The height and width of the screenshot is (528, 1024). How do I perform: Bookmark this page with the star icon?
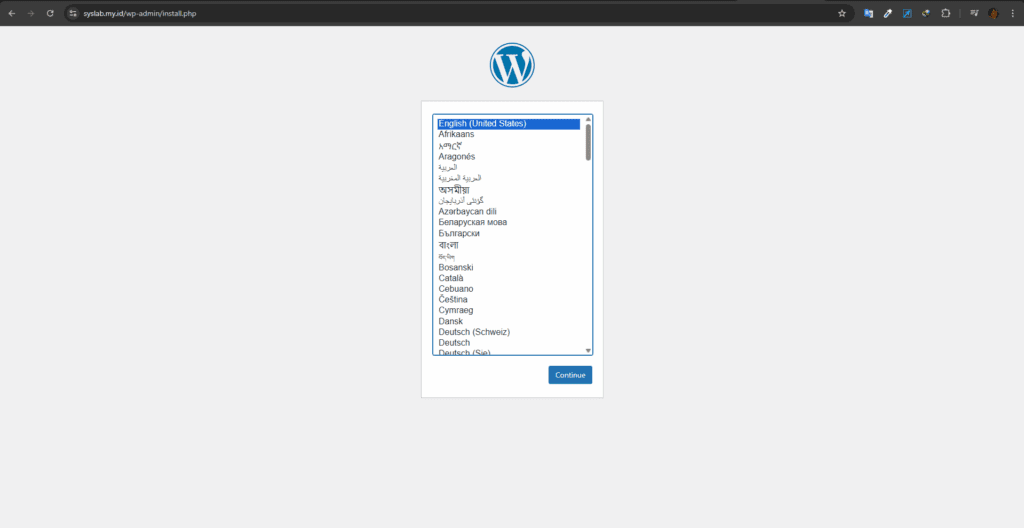coord(842,13)
